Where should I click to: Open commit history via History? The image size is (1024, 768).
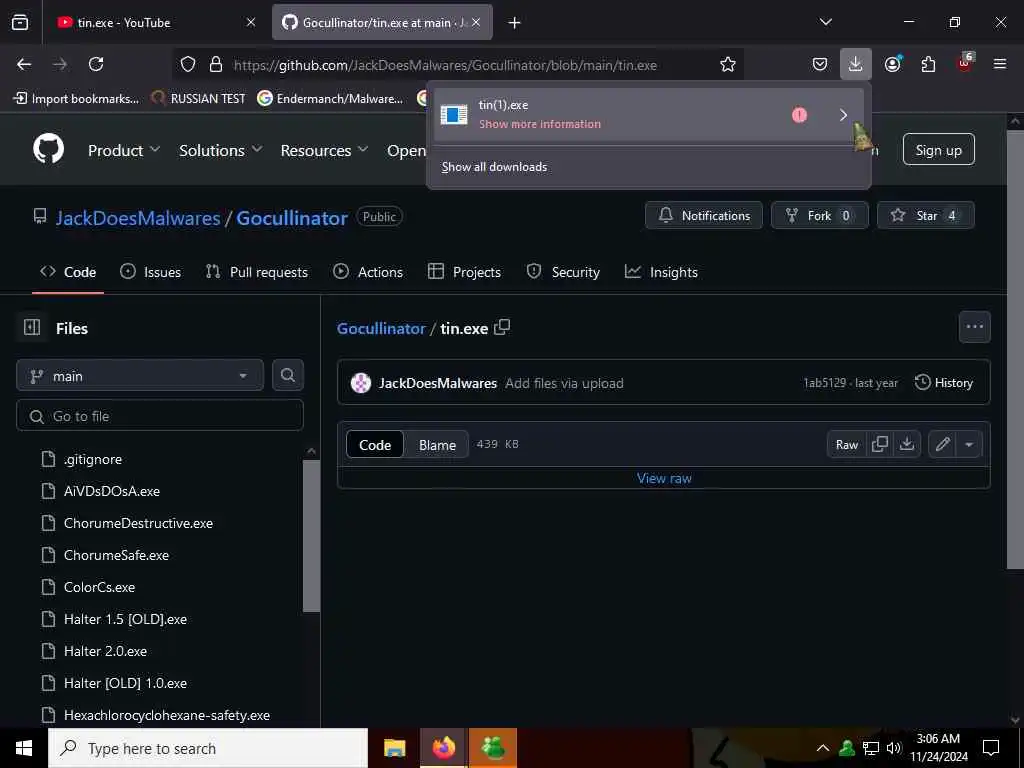tap(944, 383)
